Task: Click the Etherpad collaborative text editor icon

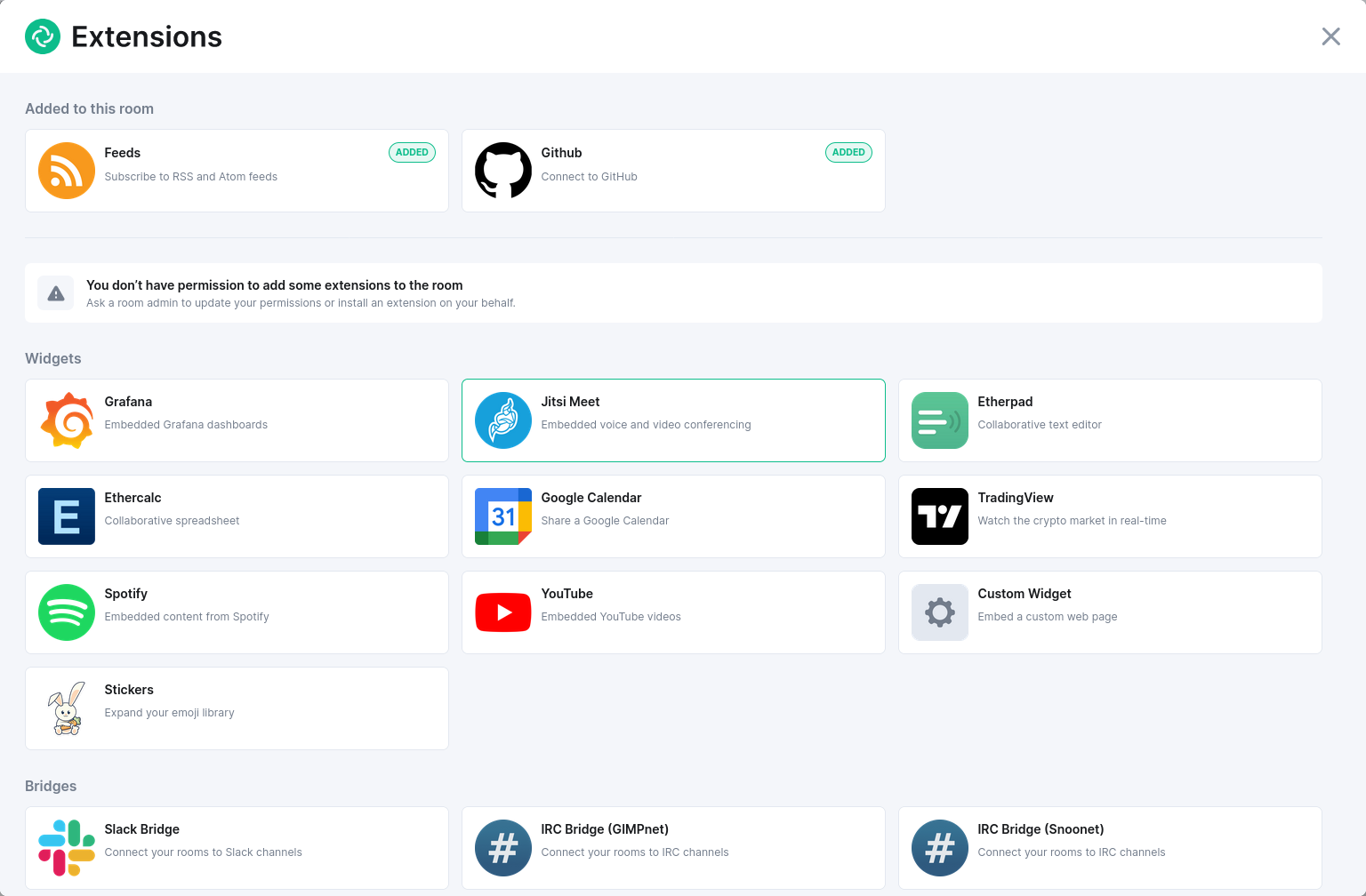Action: (x=939, y=420)
